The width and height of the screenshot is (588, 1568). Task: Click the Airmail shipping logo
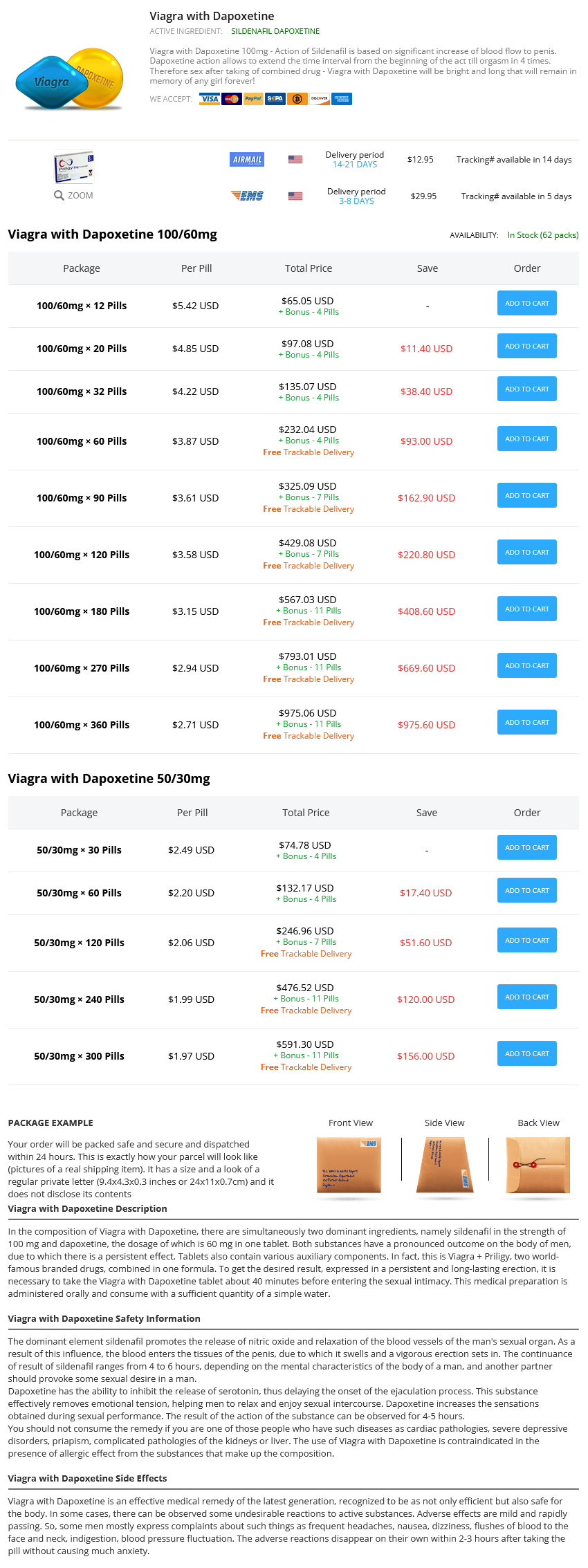pos(247,160)
